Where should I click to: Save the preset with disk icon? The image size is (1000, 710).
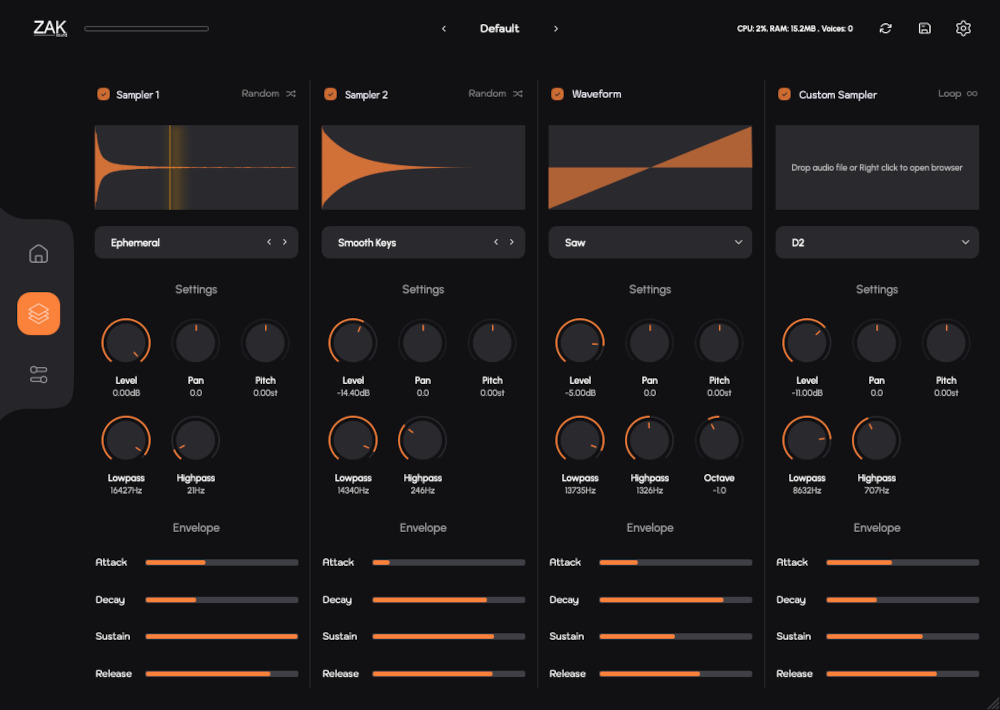click(x=925, y=29)
